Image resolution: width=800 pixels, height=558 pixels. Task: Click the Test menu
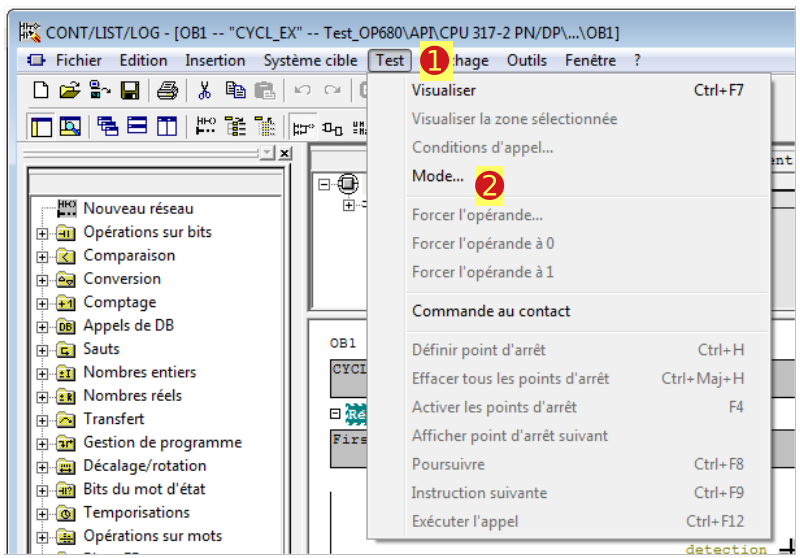(x=390, y=60)
